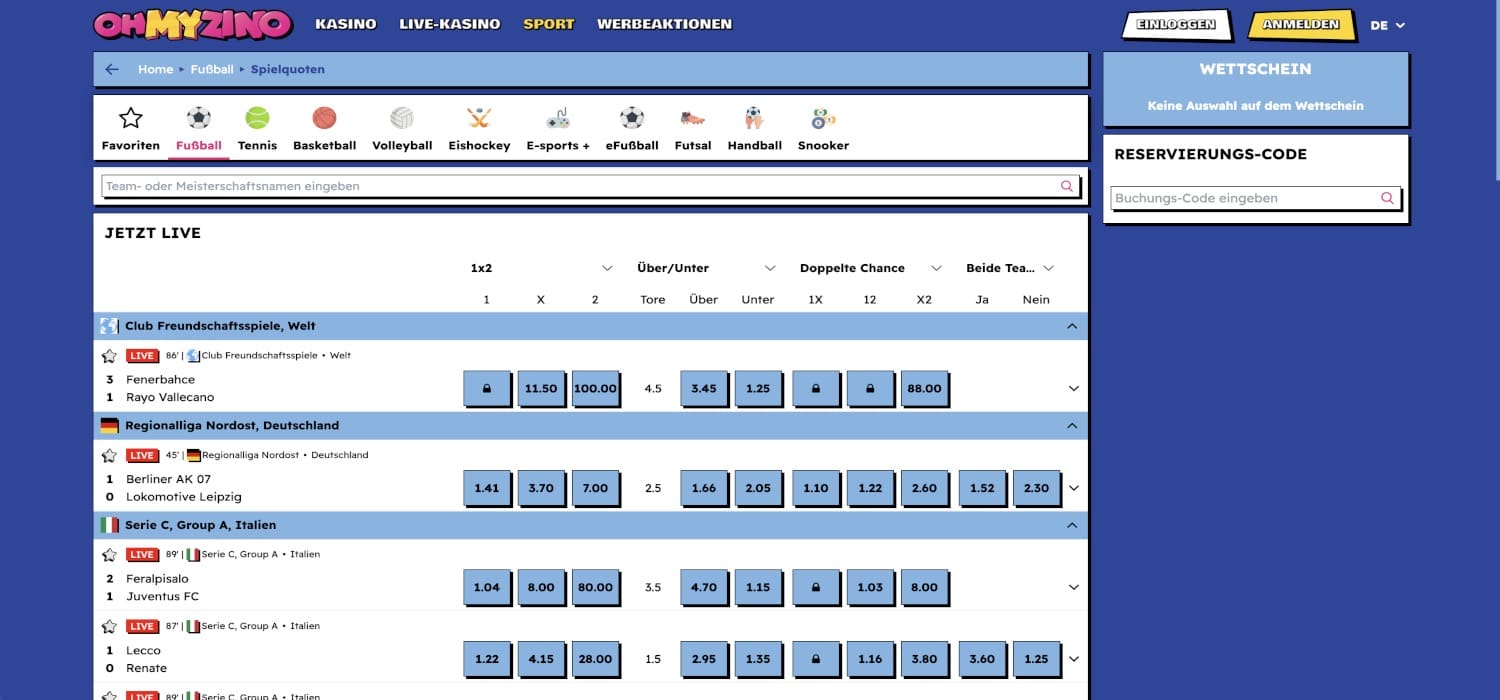Expand more markets for Fenerbahce match
This screenshot has width=1500, height=700.
click(1074, 389)
